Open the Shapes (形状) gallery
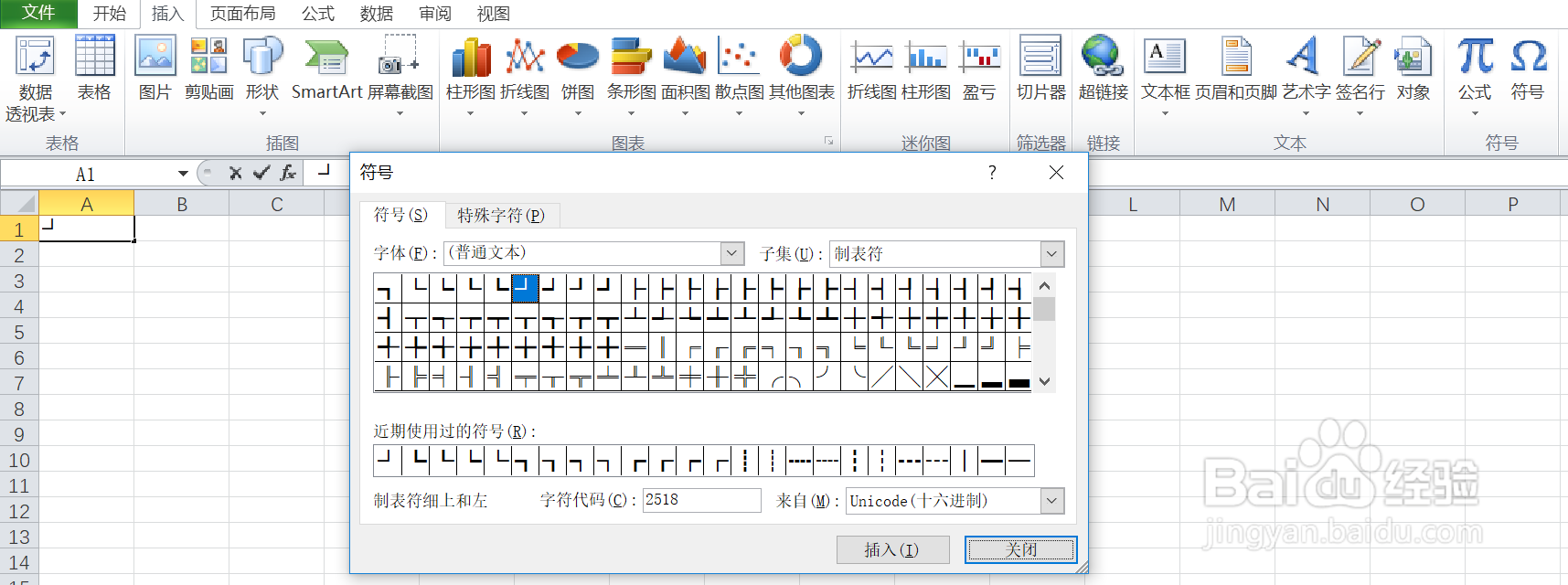This screenshot has width=1568, height=585. (x=262, y=77)
